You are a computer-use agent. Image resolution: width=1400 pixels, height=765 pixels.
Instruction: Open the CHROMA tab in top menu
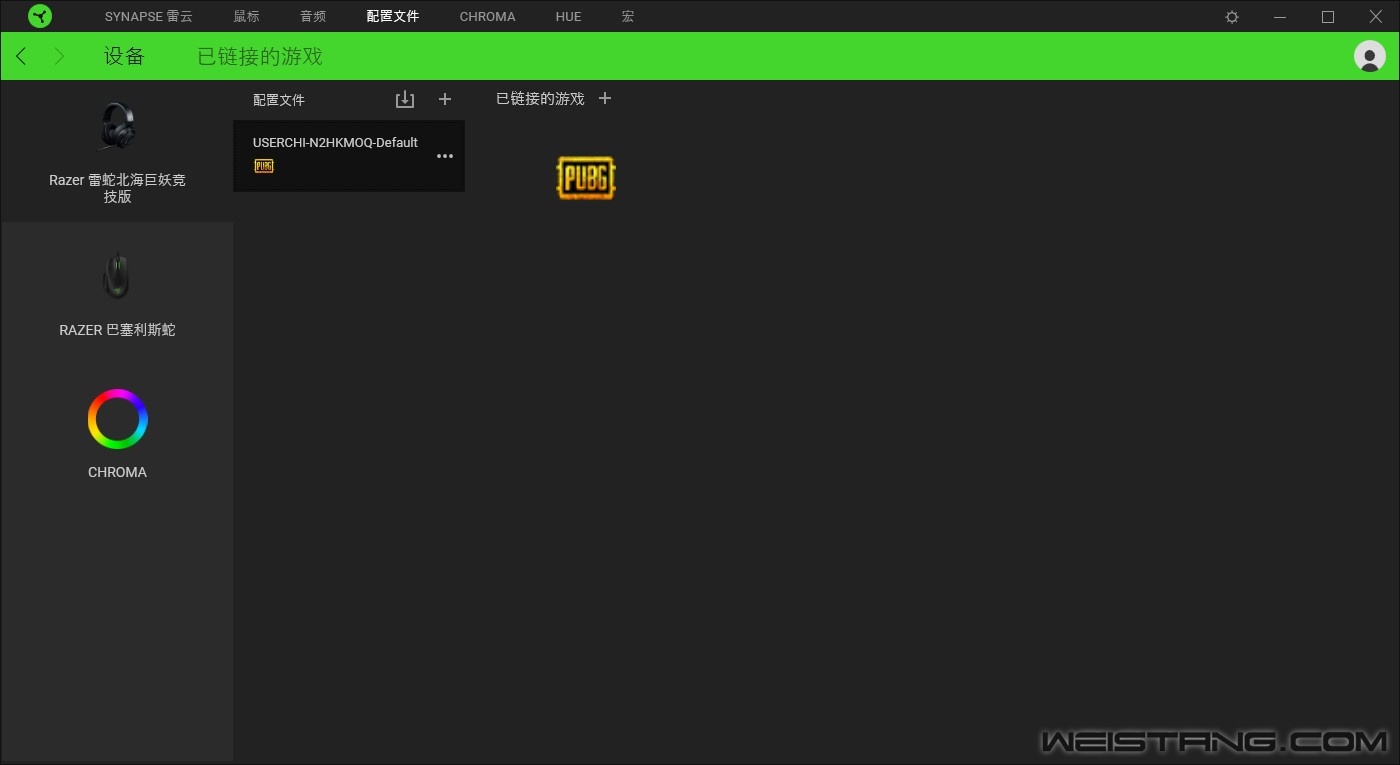tap(488, 16)
